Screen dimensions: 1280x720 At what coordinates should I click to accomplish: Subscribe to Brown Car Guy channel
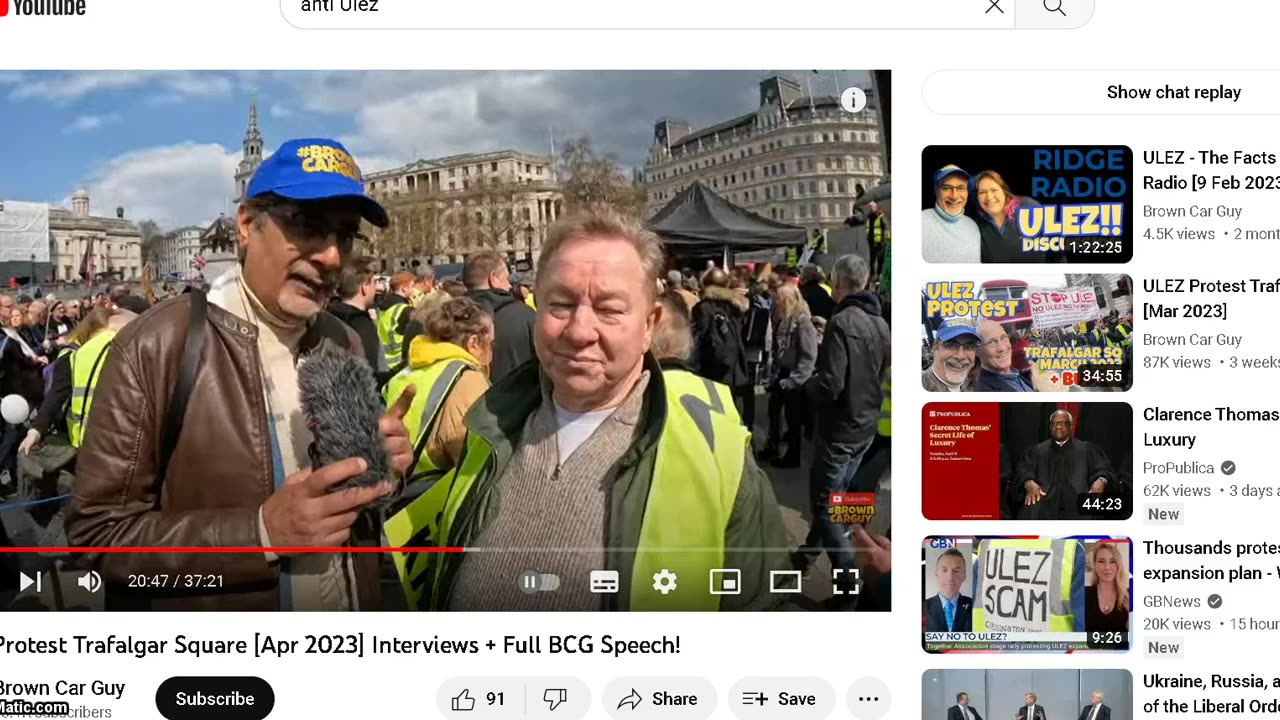click(x=215, y=699)
